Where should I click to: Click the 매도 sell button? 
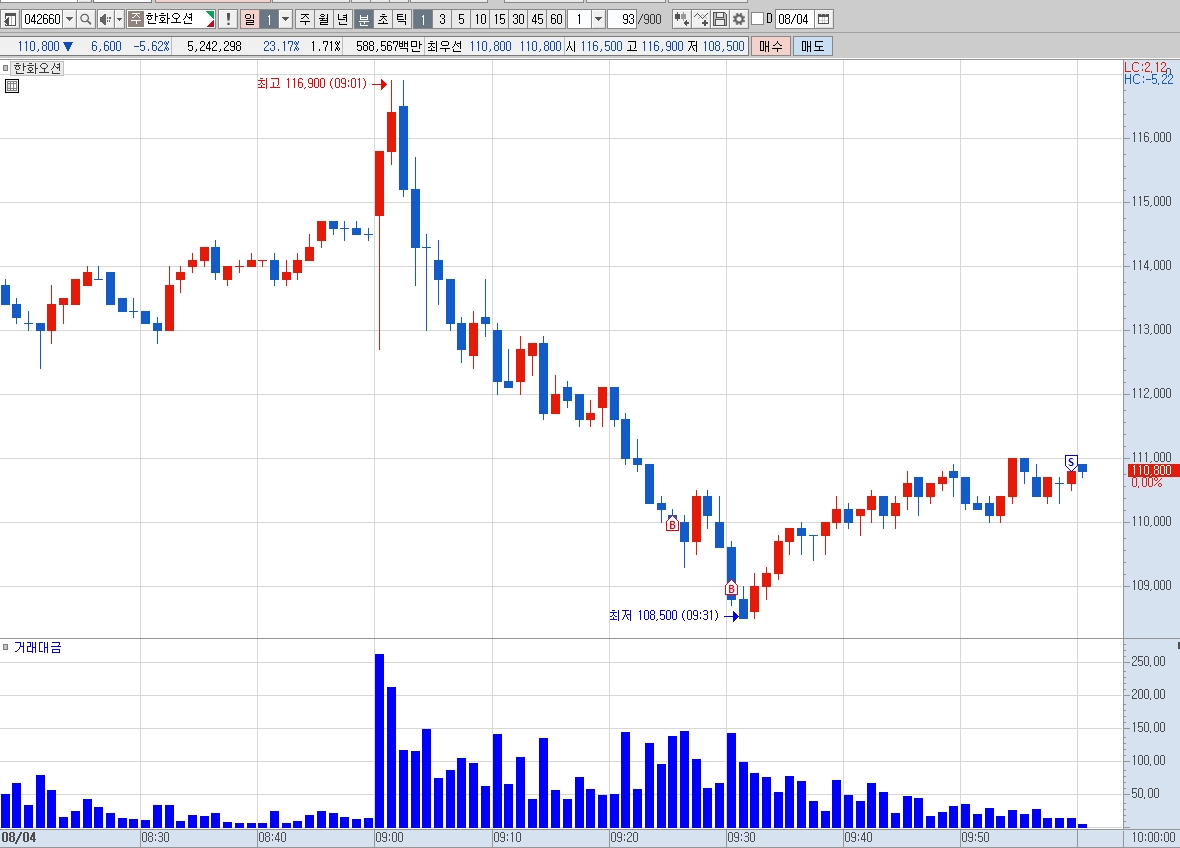(812, 46)
